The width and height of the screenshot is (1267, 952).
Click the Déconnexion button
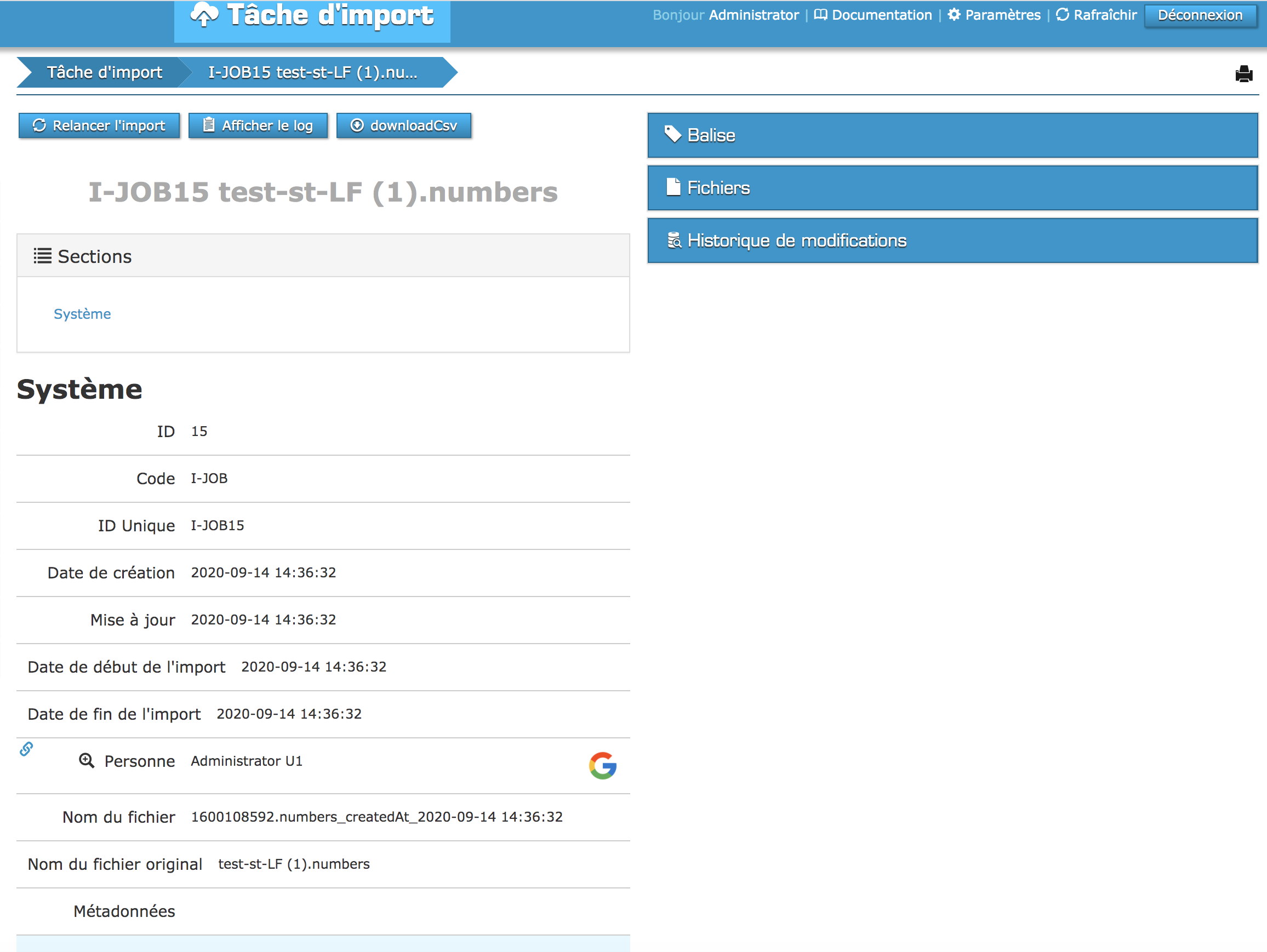click(x=1200, y=15)
